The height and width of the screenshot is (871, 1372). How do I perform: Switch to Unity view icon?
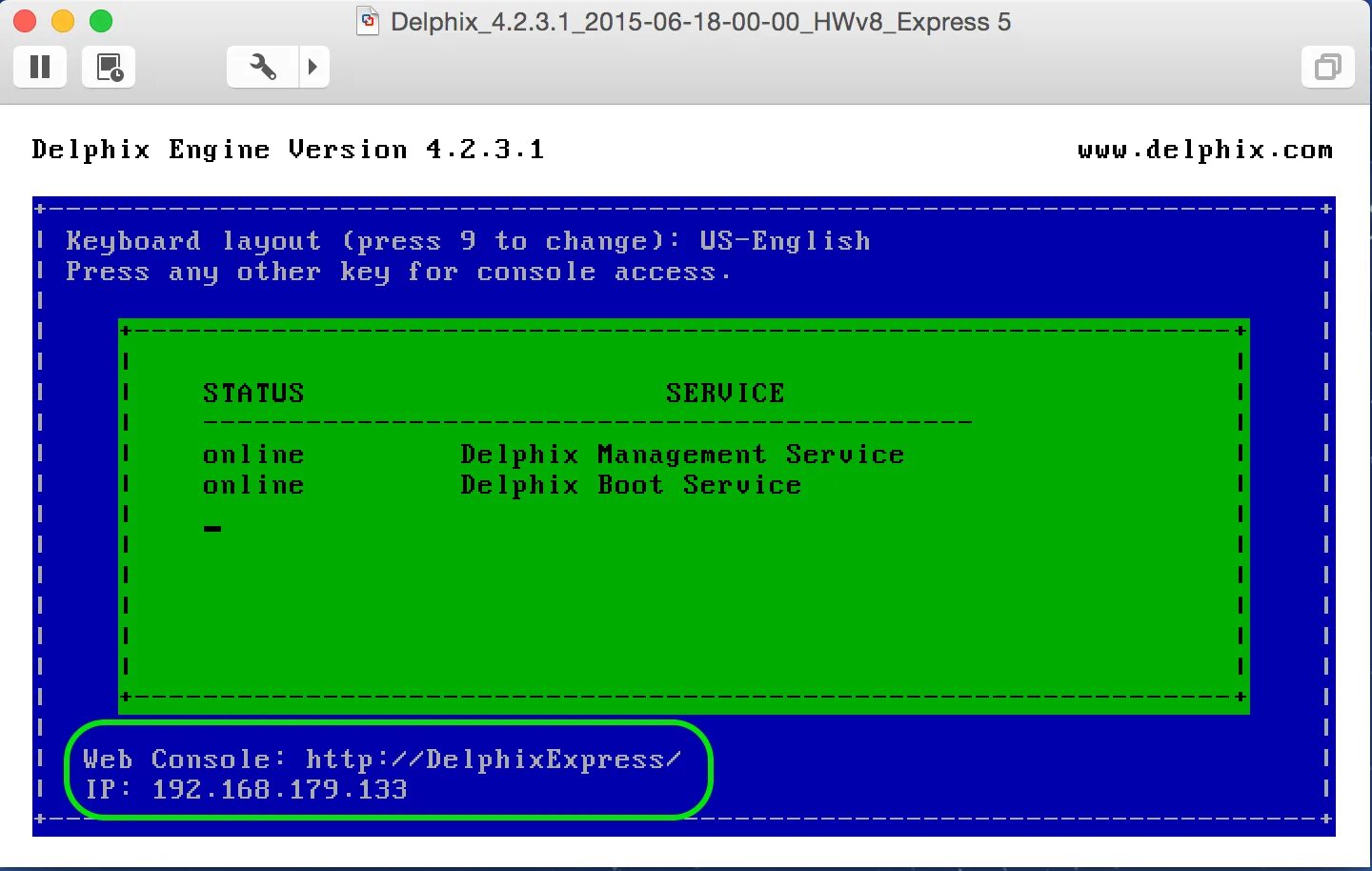(x=1327, y=67)
